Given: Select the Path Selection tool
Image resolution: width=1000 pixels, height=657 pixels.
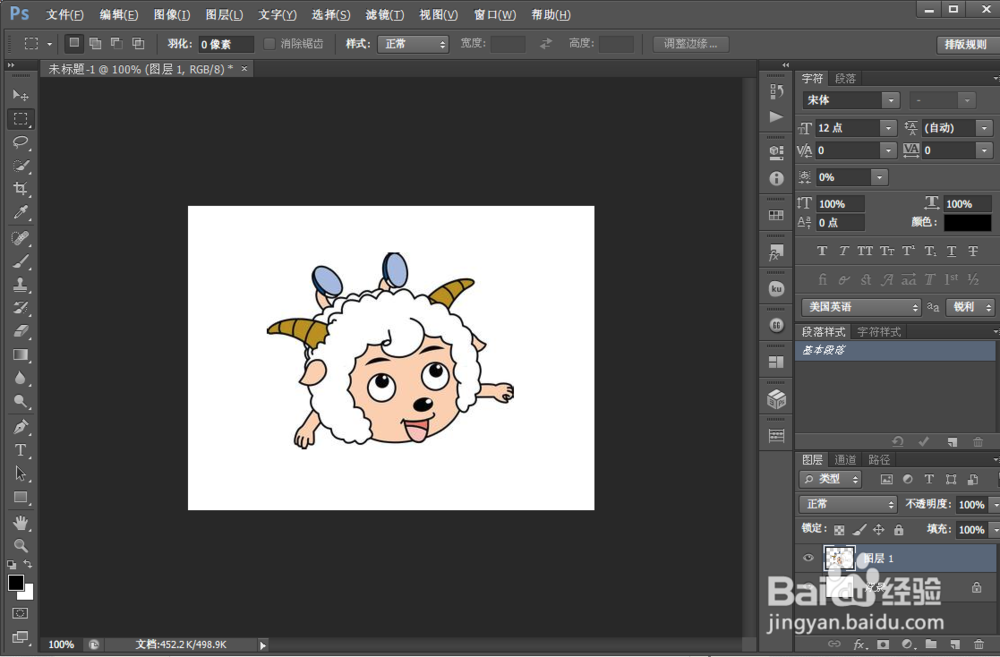Looking at the screenshot, I should (20, 473).
